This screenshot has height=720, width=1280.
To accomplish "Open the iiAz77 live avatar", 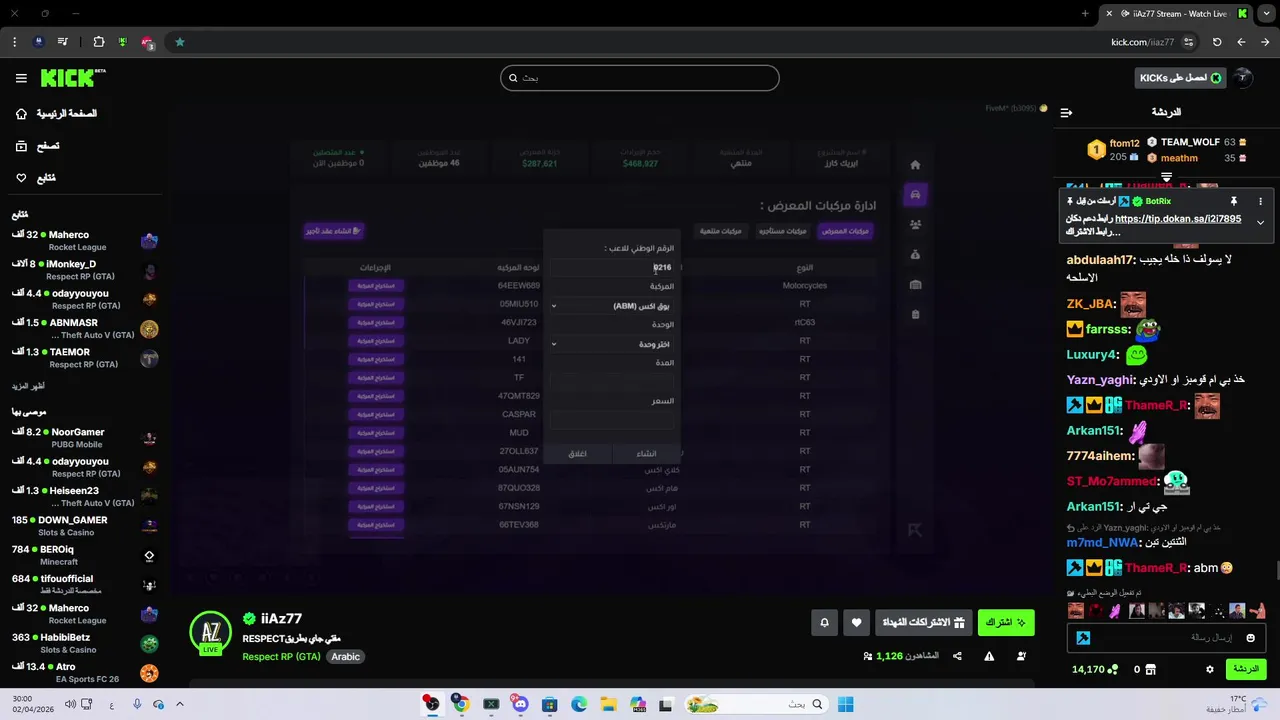I will [x=210, y=633].
